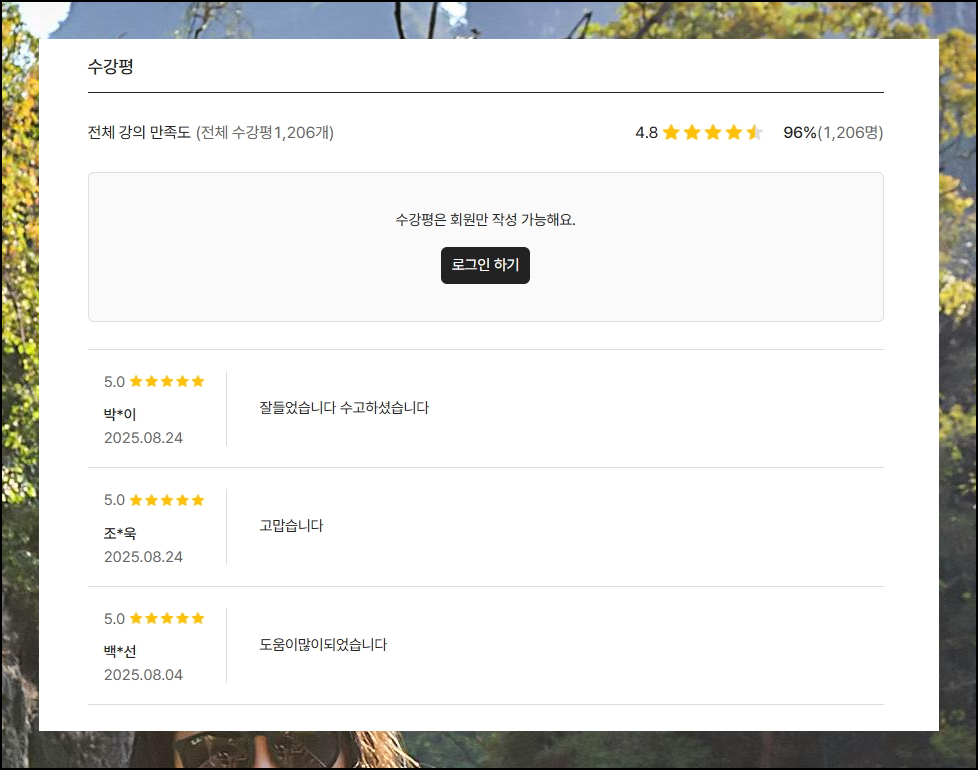Click the 로그인 하기 button
978x770 pixels.
tap(485, 265)
